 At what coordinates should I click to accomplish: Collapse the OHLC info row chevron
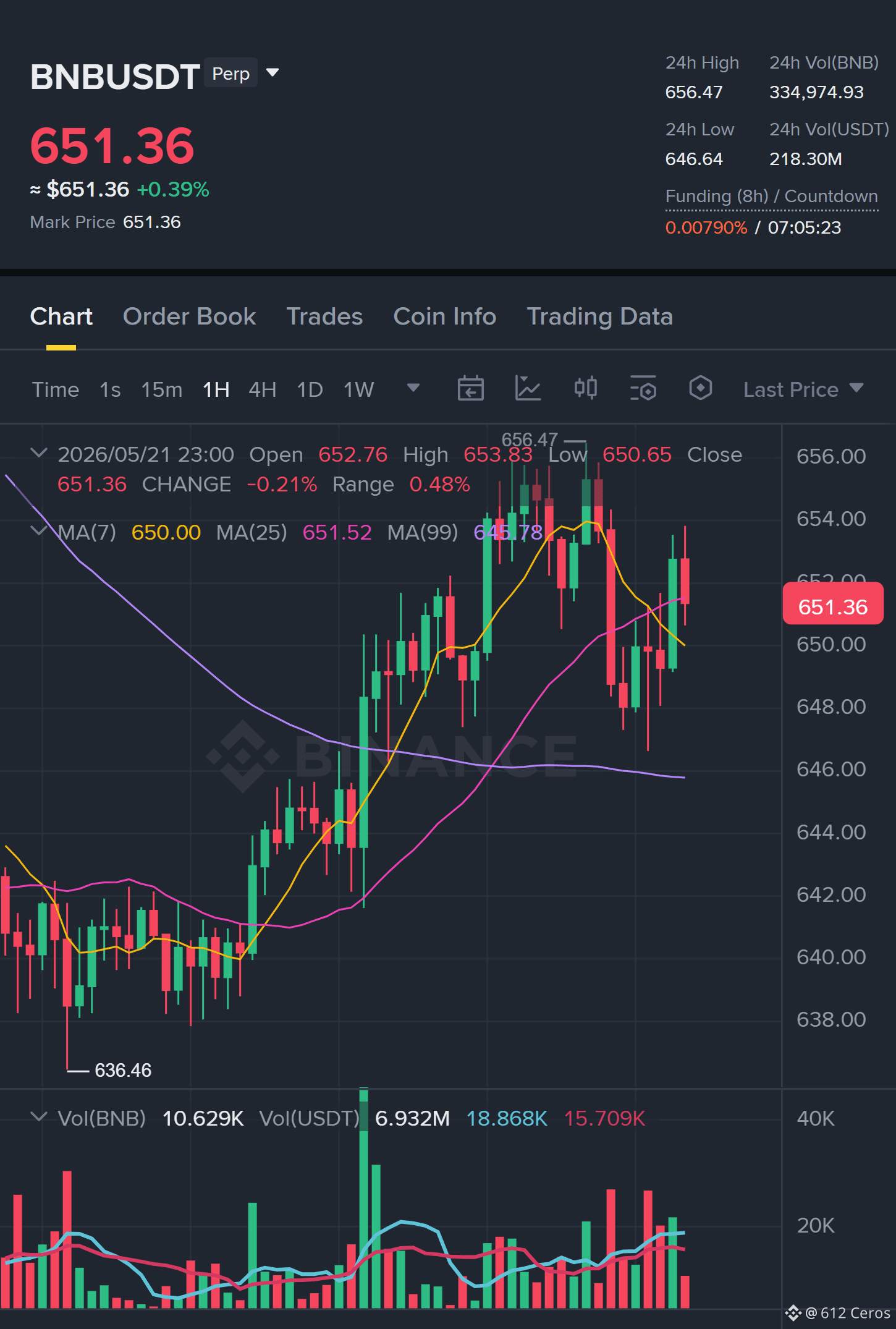pyautogui.click(x=38, y=453)
